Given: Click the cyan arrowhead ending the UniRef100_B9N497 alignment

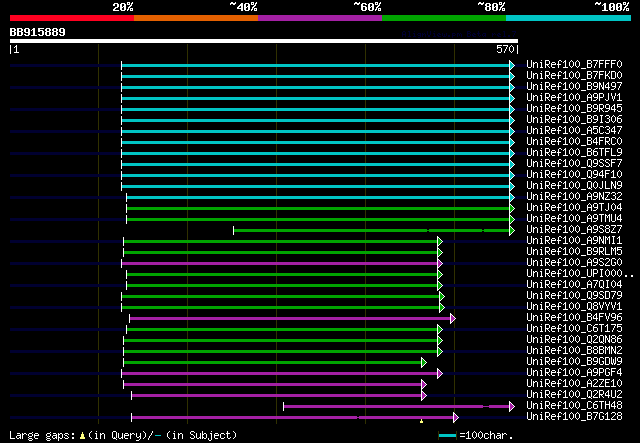Looking at the screenshot, I should click(x=512, y=87).
